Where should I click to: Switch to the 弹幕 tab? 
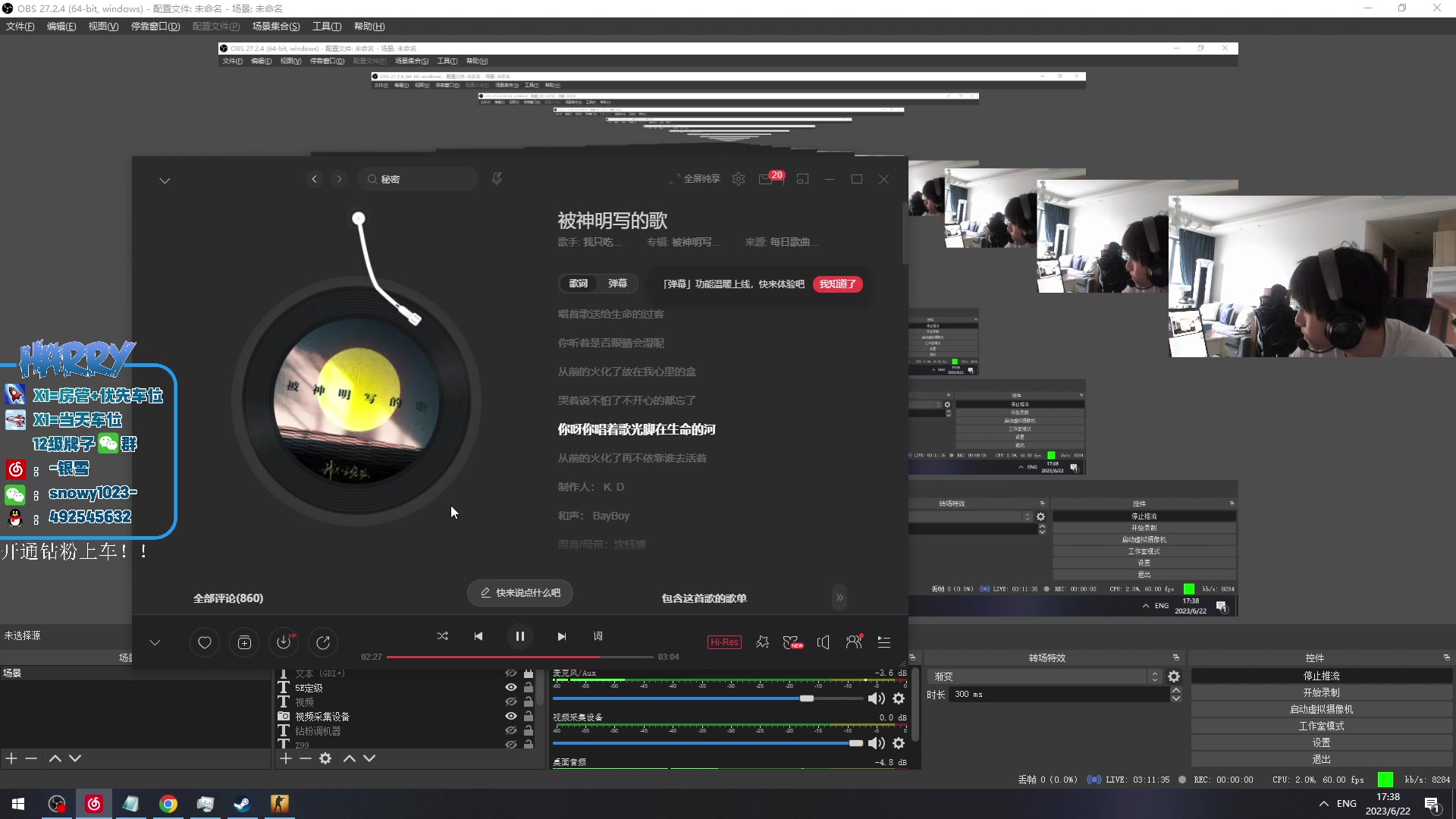tap(618, 284)
